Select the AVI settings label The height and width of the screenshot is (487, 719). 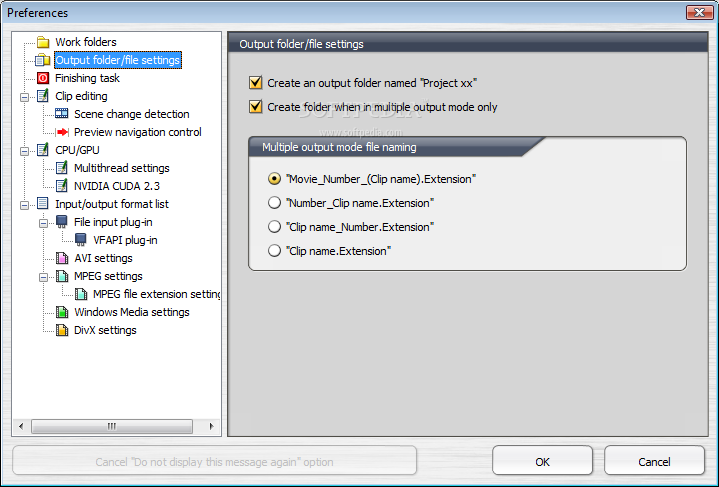(x=103, y=258)
